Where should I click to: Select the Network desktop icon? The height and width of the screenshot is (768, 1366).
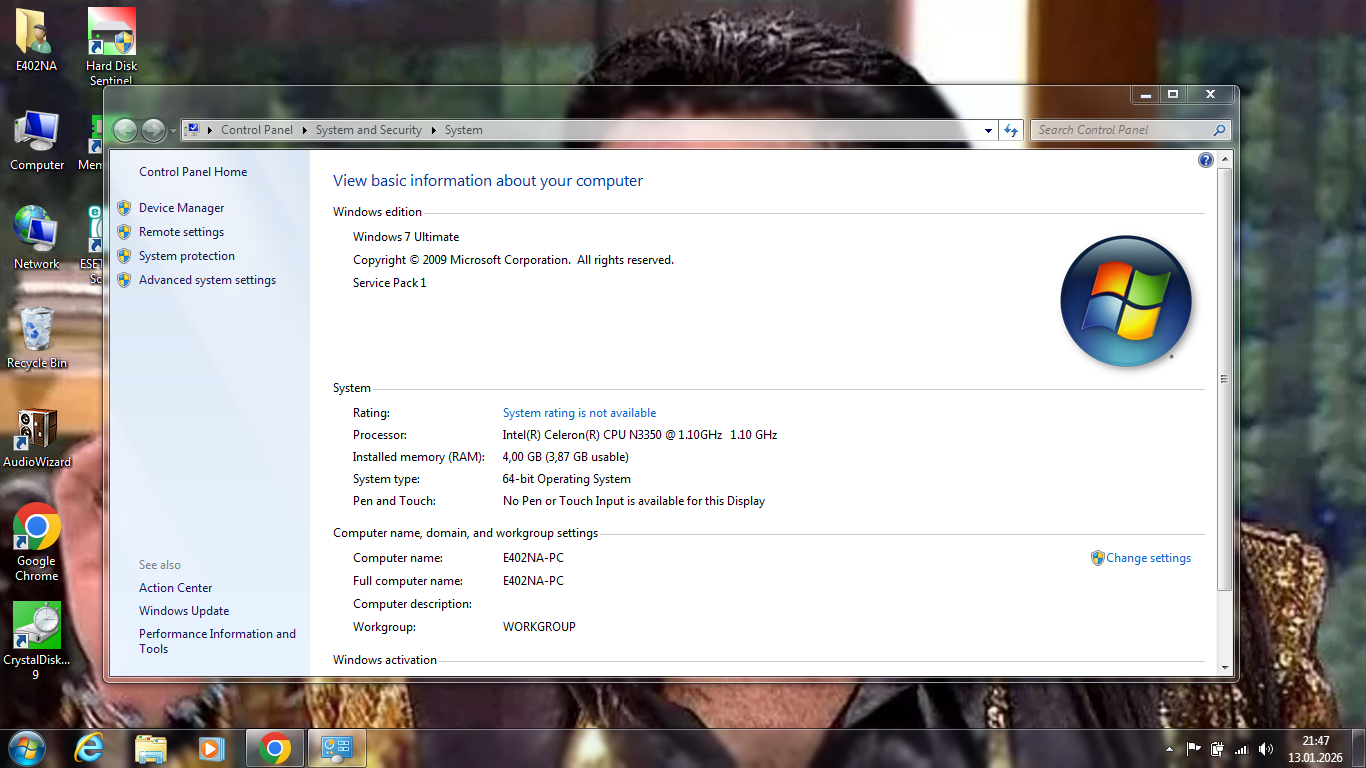tap(37, 238)
